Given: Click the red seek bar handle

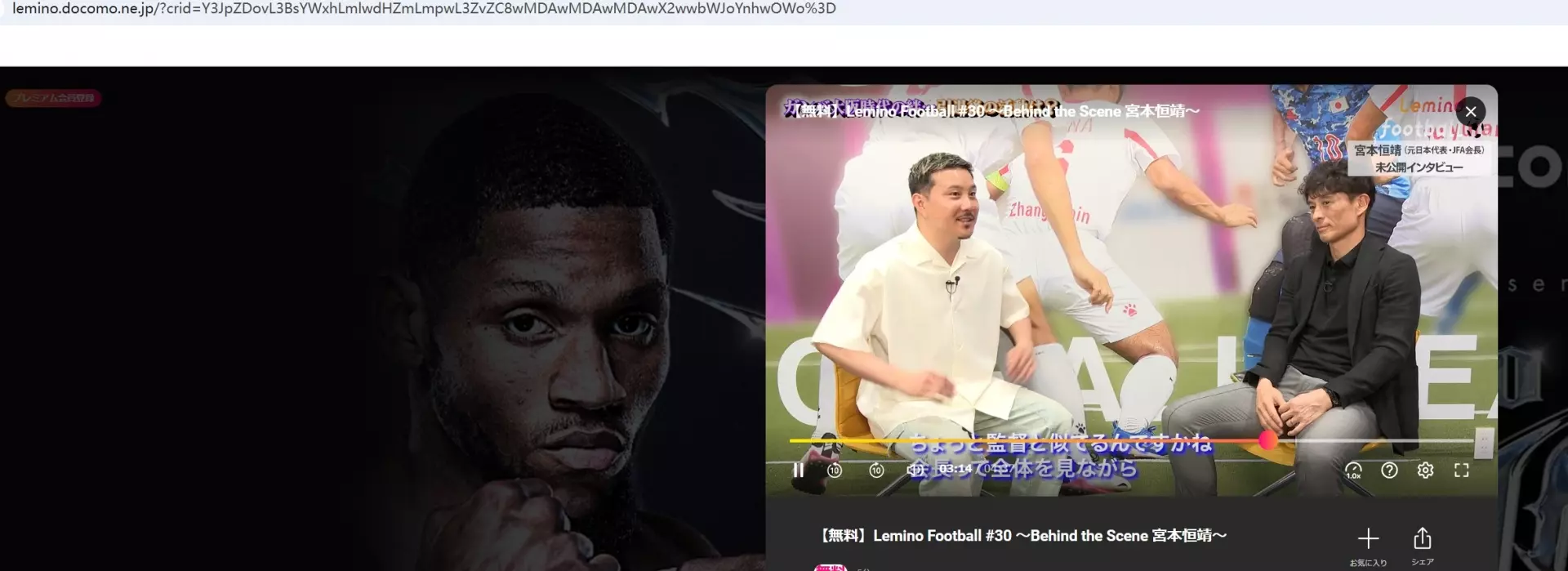Looking at the screenshot, I should pos(1267,440).
